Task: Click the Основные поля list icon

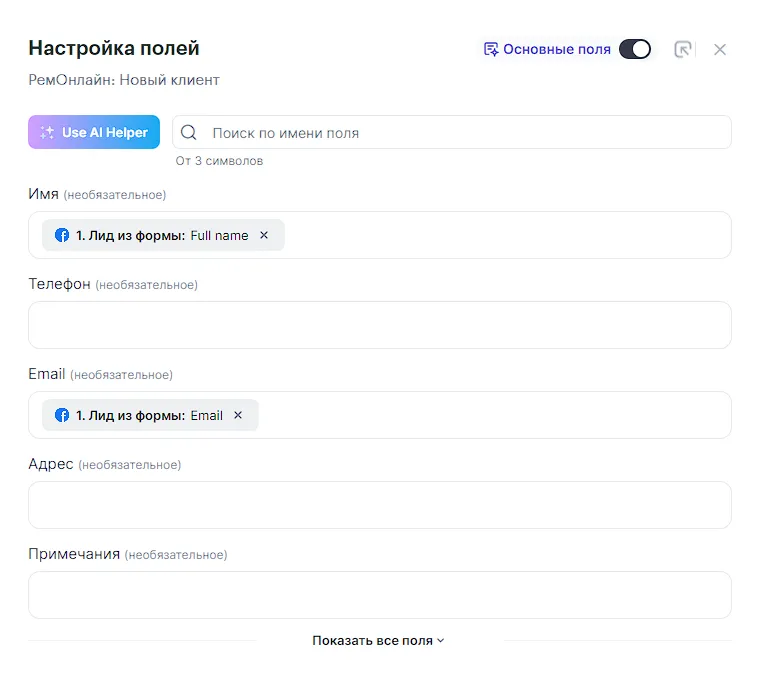Action: pyautogui.click(x=490, y=49)
